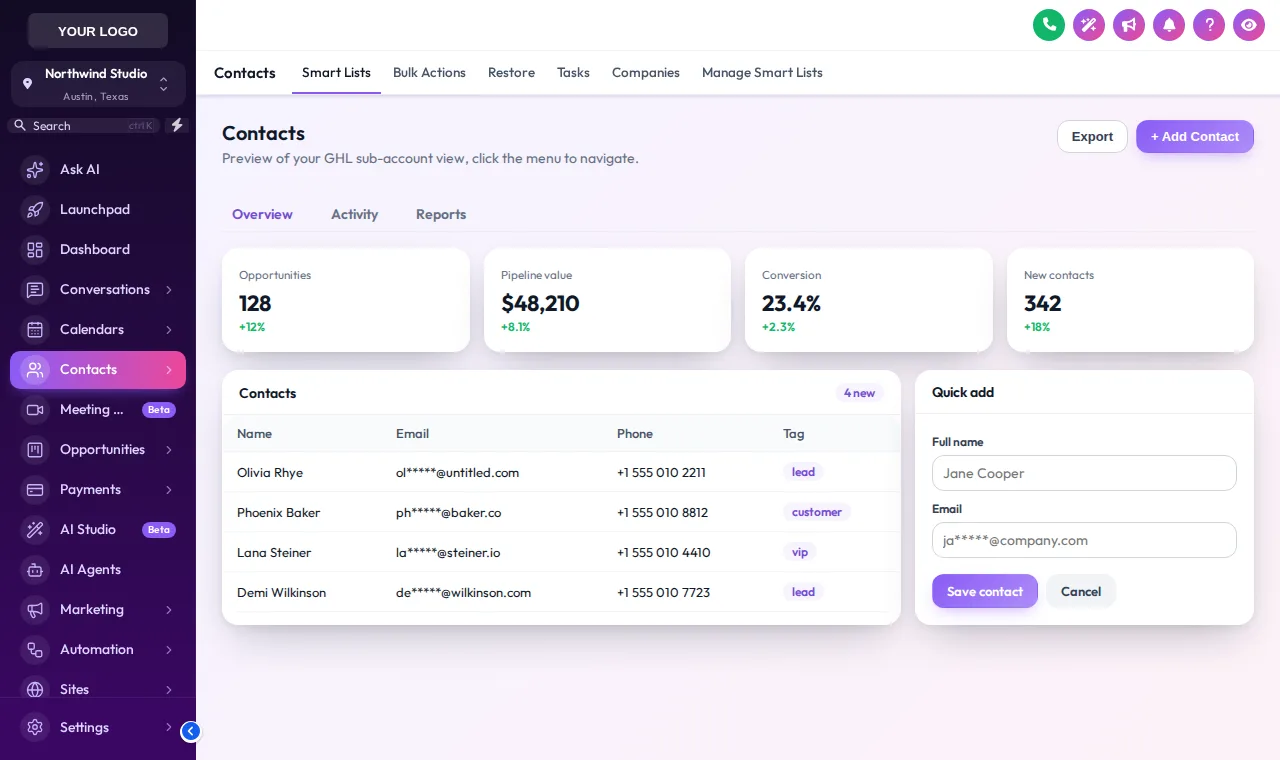This screenshot has width=1280, height=760.
Task: Open the Companies tab
Action: click(x=646, y=73)
